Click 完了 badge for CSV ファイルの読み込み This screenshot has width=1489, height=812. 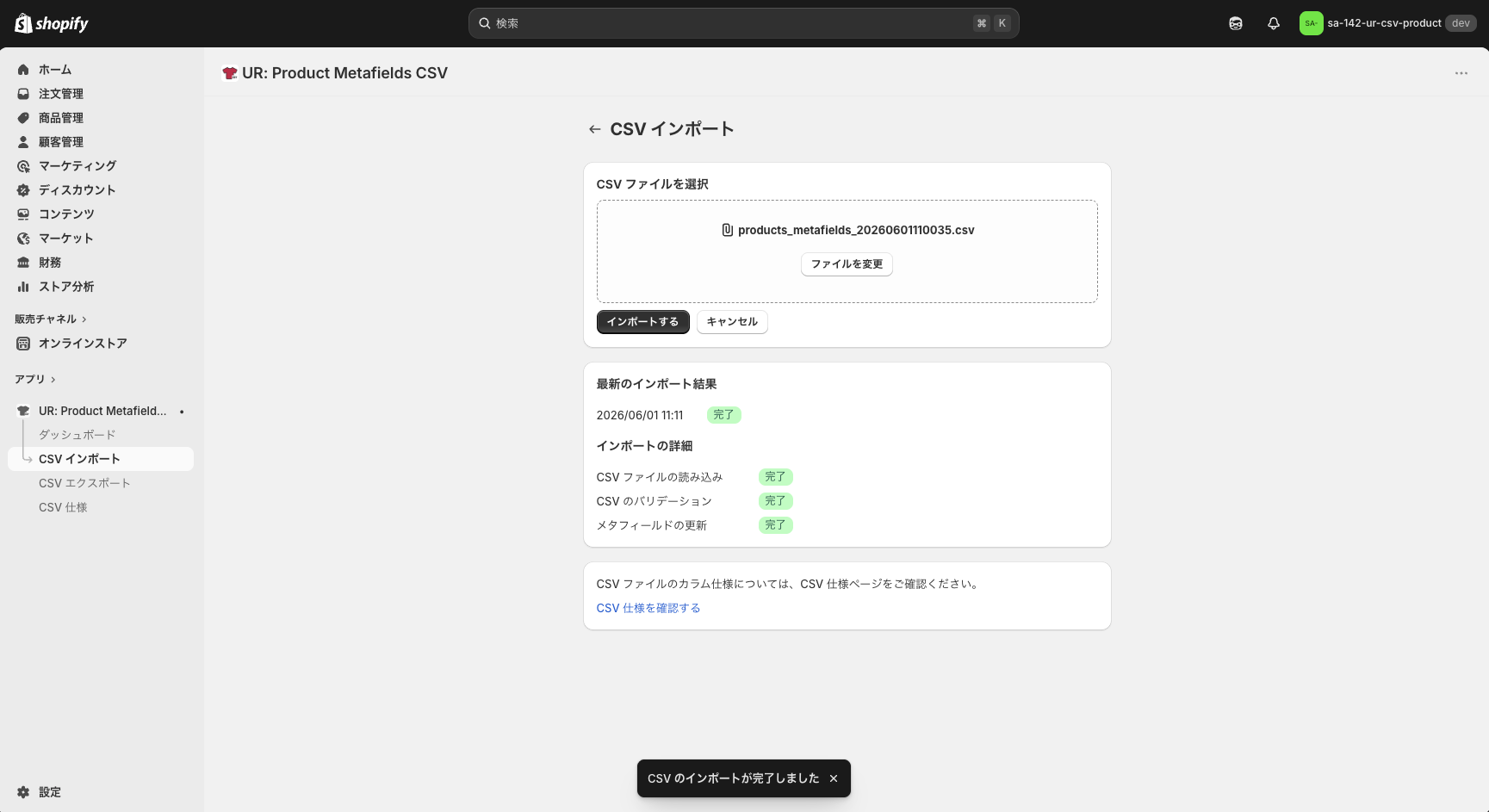pyautogui.click(x=775, y=477)
